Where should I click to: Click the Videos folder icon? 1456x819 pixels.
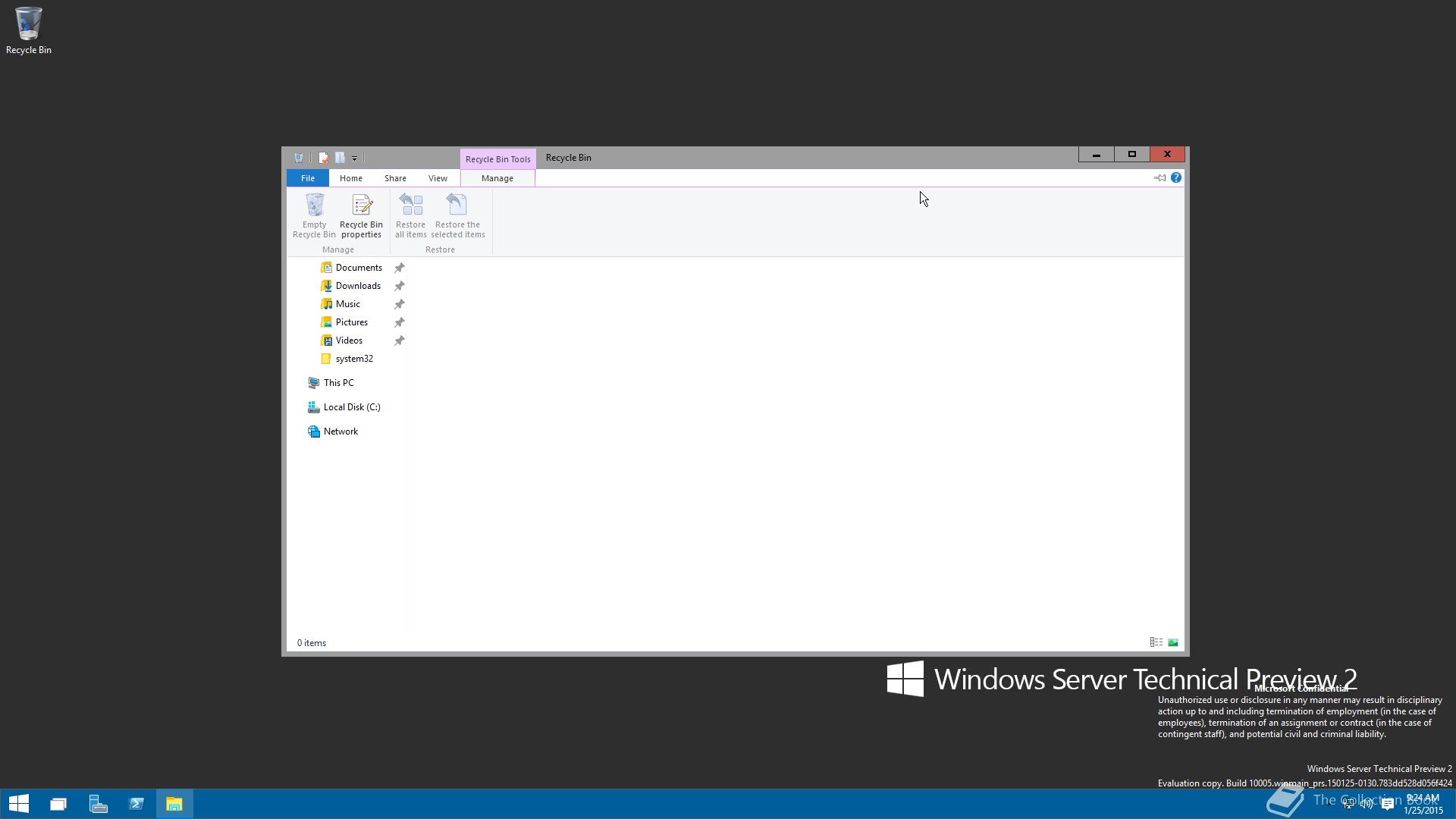coord(326,340)
